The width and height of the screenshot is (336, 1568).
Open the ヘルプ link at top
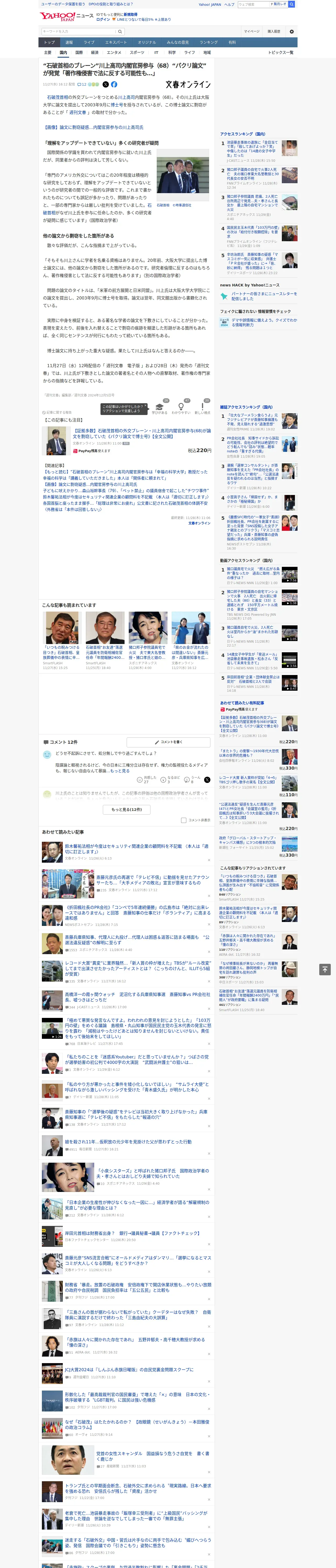[229, 4]
